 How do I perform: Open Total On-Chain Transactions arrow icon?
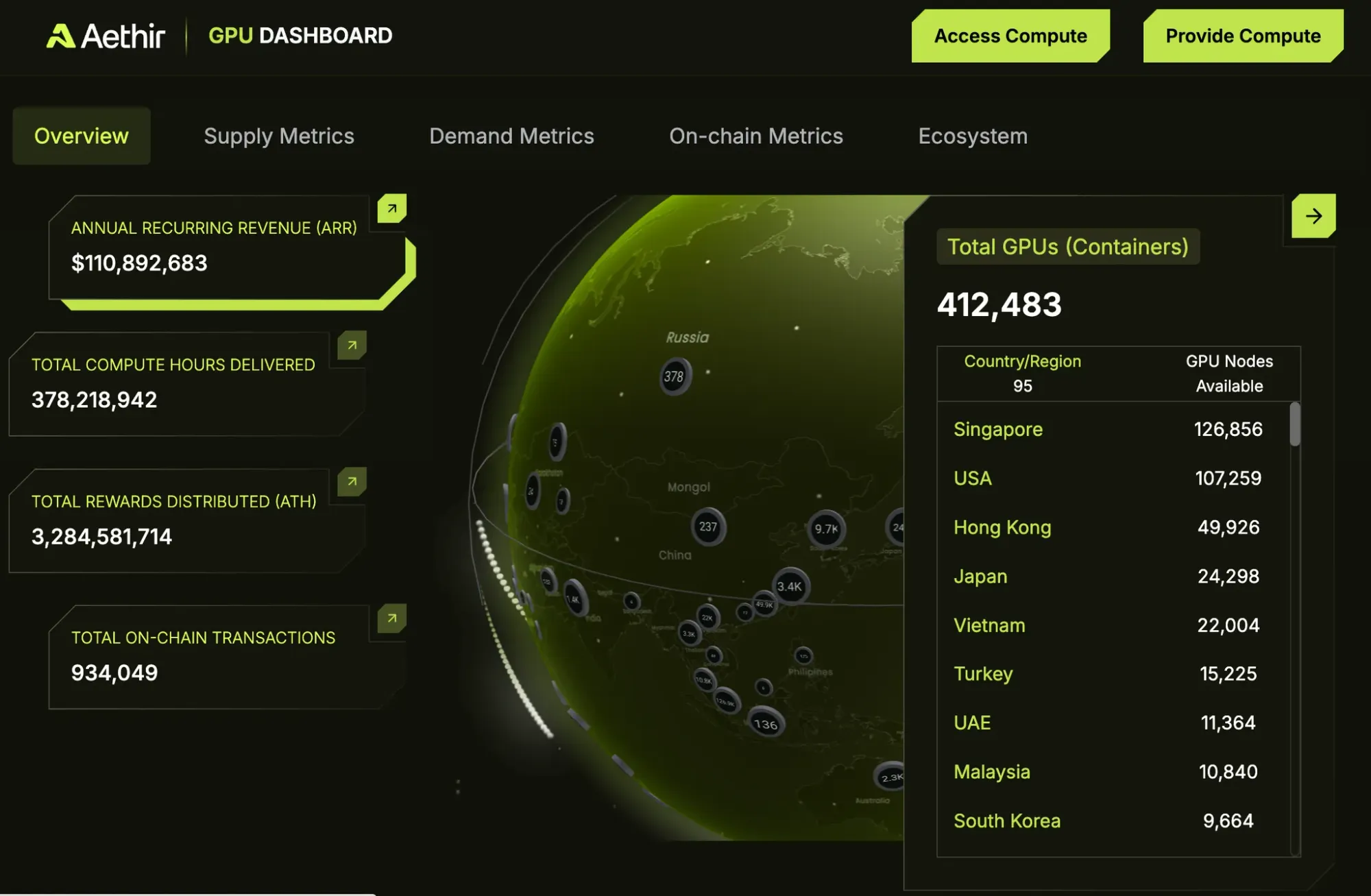click(392, 618)
